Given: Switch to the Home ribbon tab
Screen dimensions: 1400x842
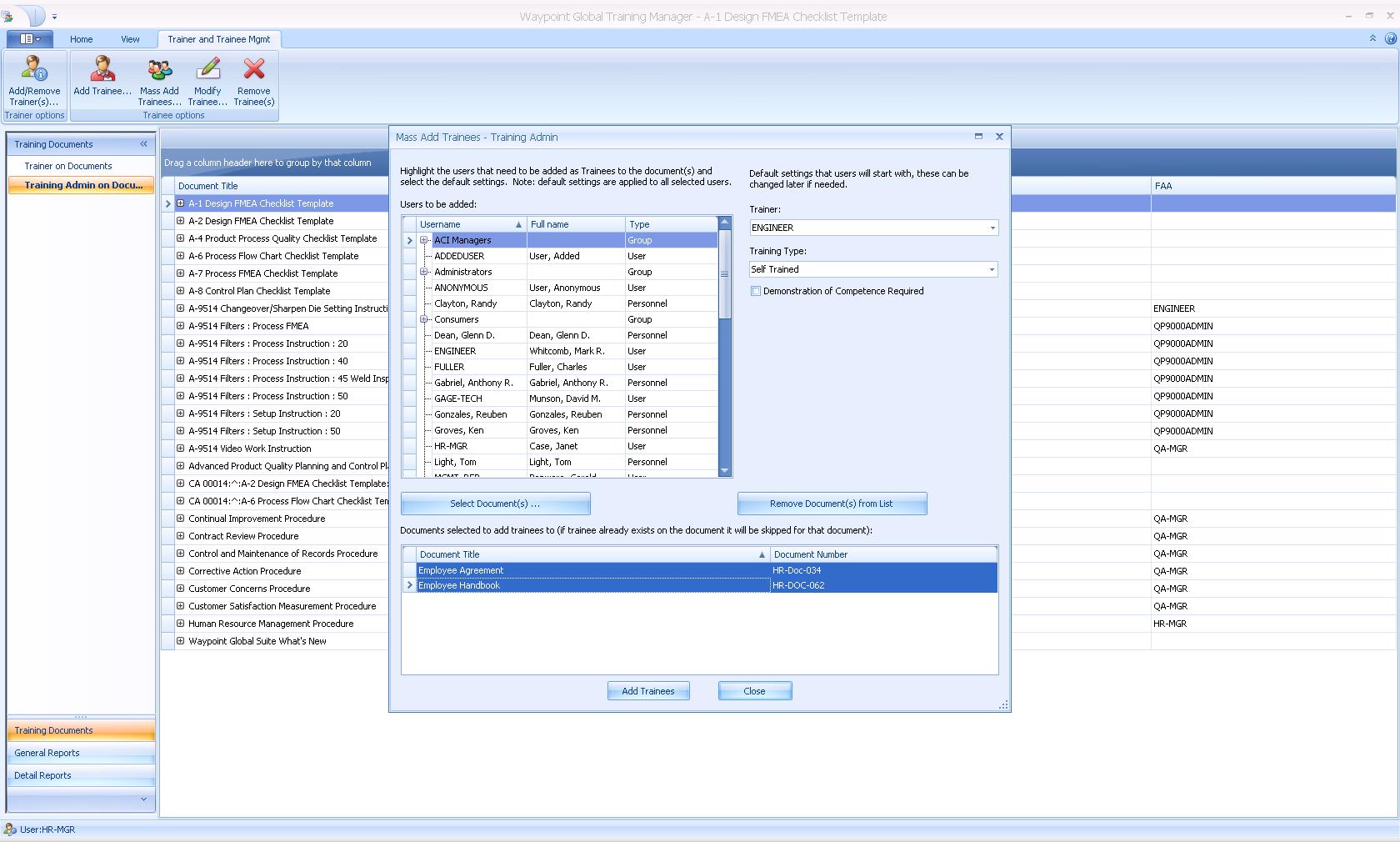Looking at the screenshot, I should tap(81, 39).
